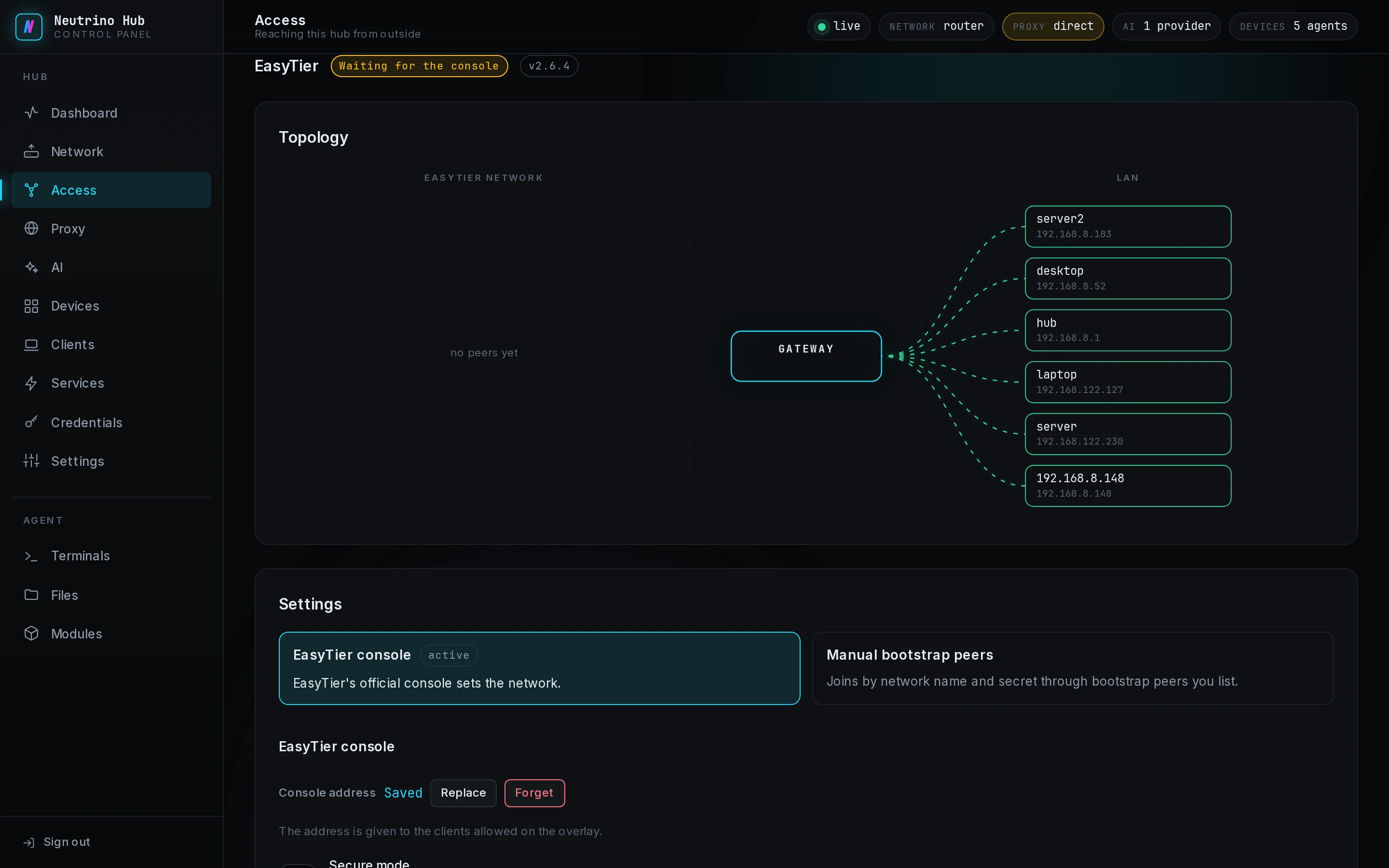Click the Credentials key icon
This screenshot has height=868, width=1389.
tap(31, 422)
